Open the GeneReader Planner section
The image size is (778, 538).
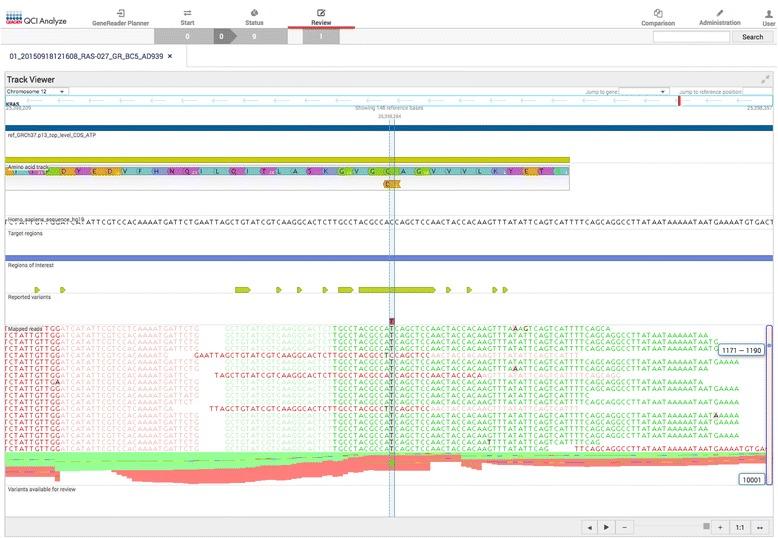click(121, 17)
